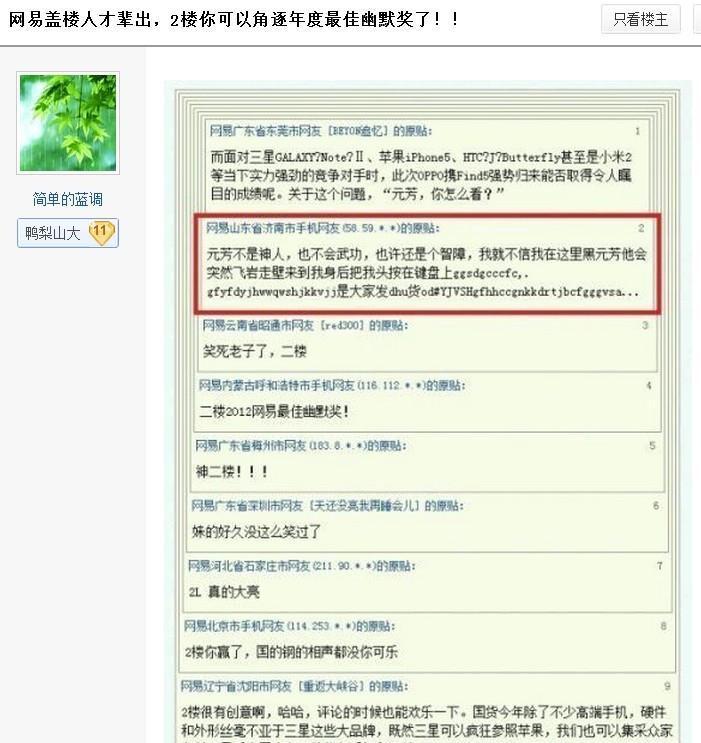Click floor 1 text mentioning OPPO Find5
The width and height of the screenshot is (701, 743).
coord(421,175)
